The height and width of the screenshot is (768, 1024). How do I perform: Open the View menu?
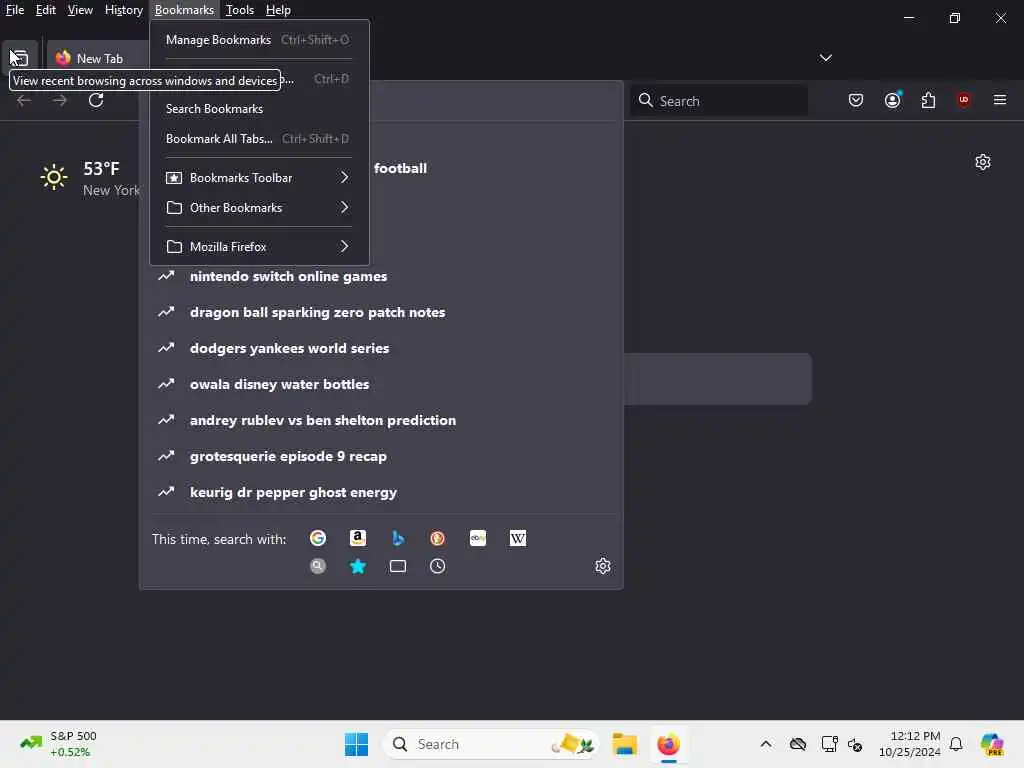(80, 10)
